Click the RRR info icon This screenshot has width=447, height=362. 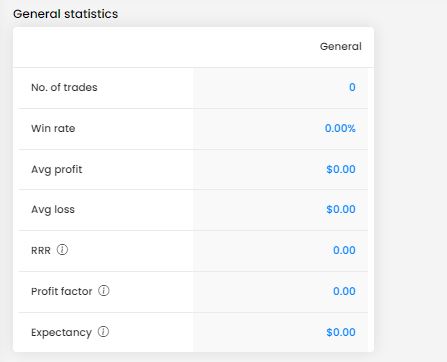click(x=62, y=249)
